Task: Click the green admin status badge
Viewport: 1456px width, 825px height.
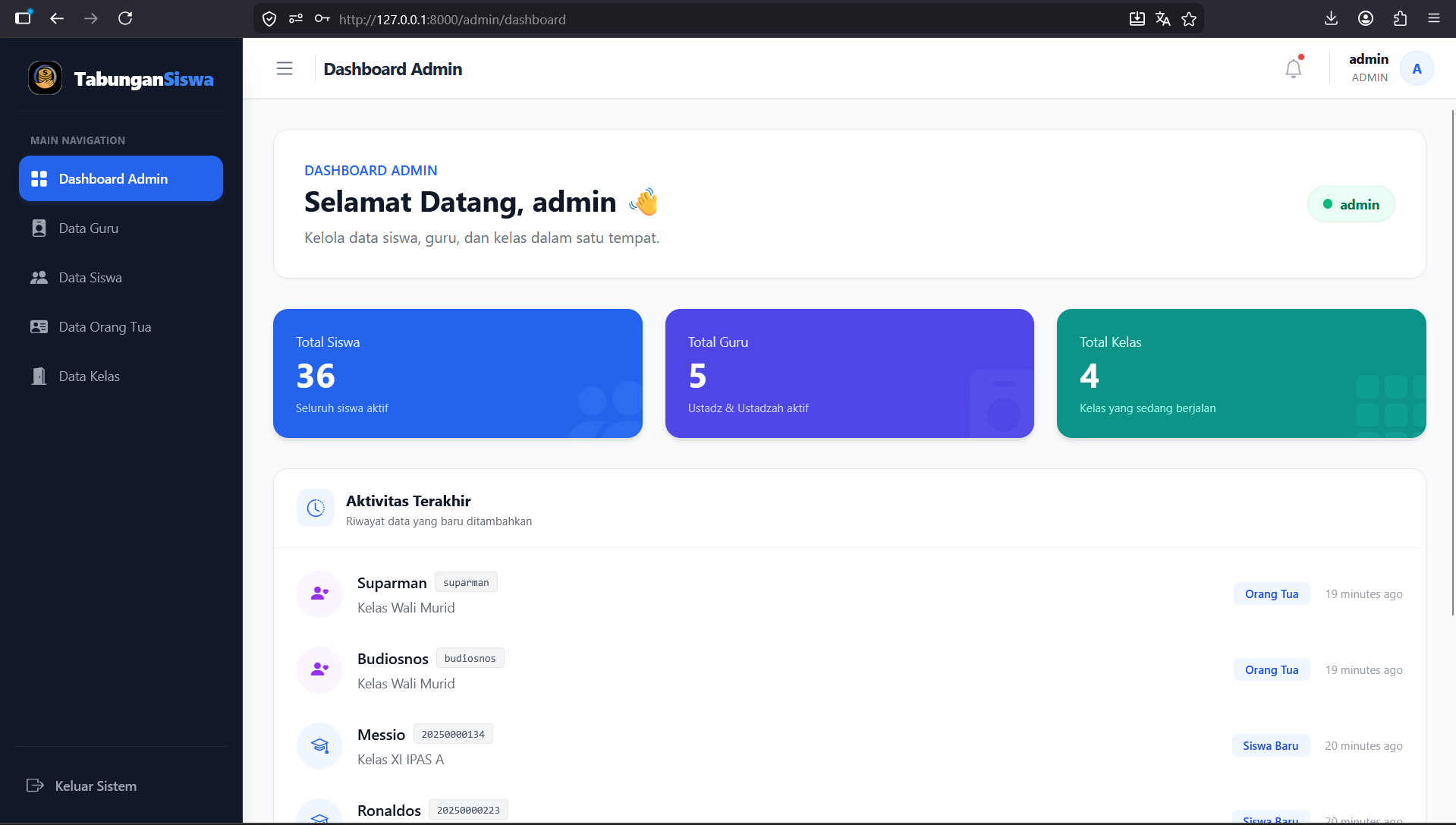Action: click(x=1351, y=204)
